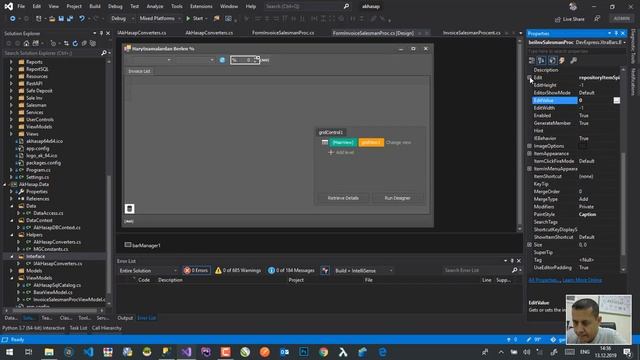Open the Build + IntelliSense dropdown
The width and height of the screenshot is (640, 360).
tap(363, 271)
